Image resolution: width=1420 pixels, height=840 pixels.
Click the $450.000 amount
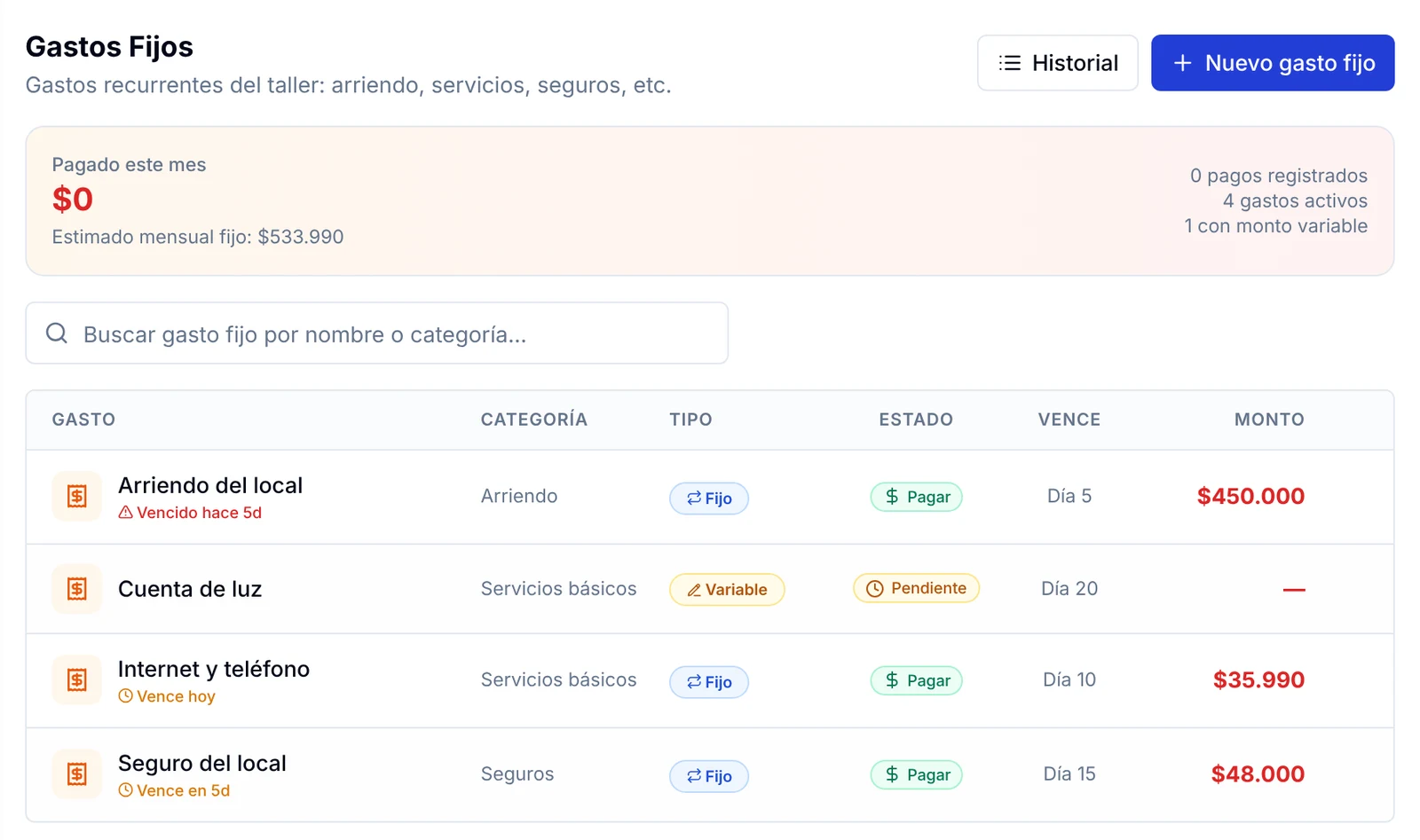pyautogui.click(x=1250, y=496)
